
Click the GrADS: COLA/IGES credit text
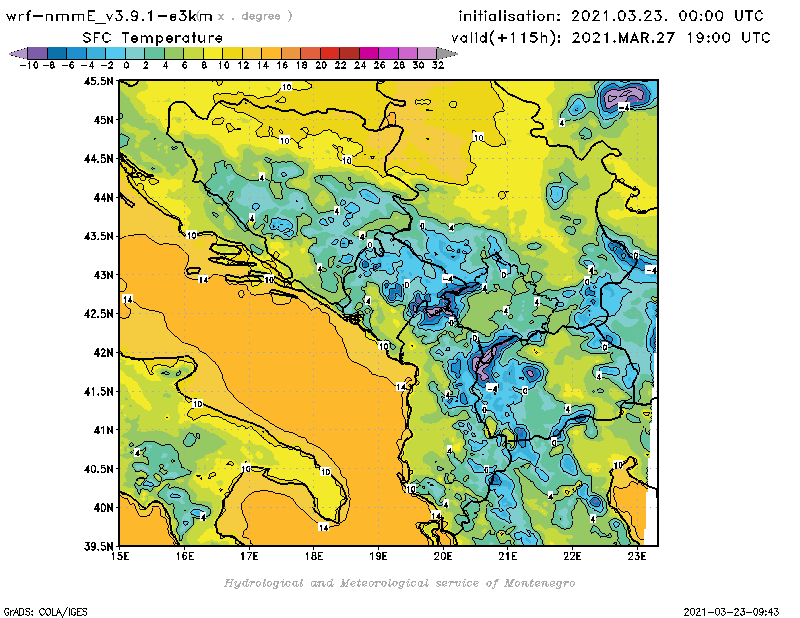37,609
